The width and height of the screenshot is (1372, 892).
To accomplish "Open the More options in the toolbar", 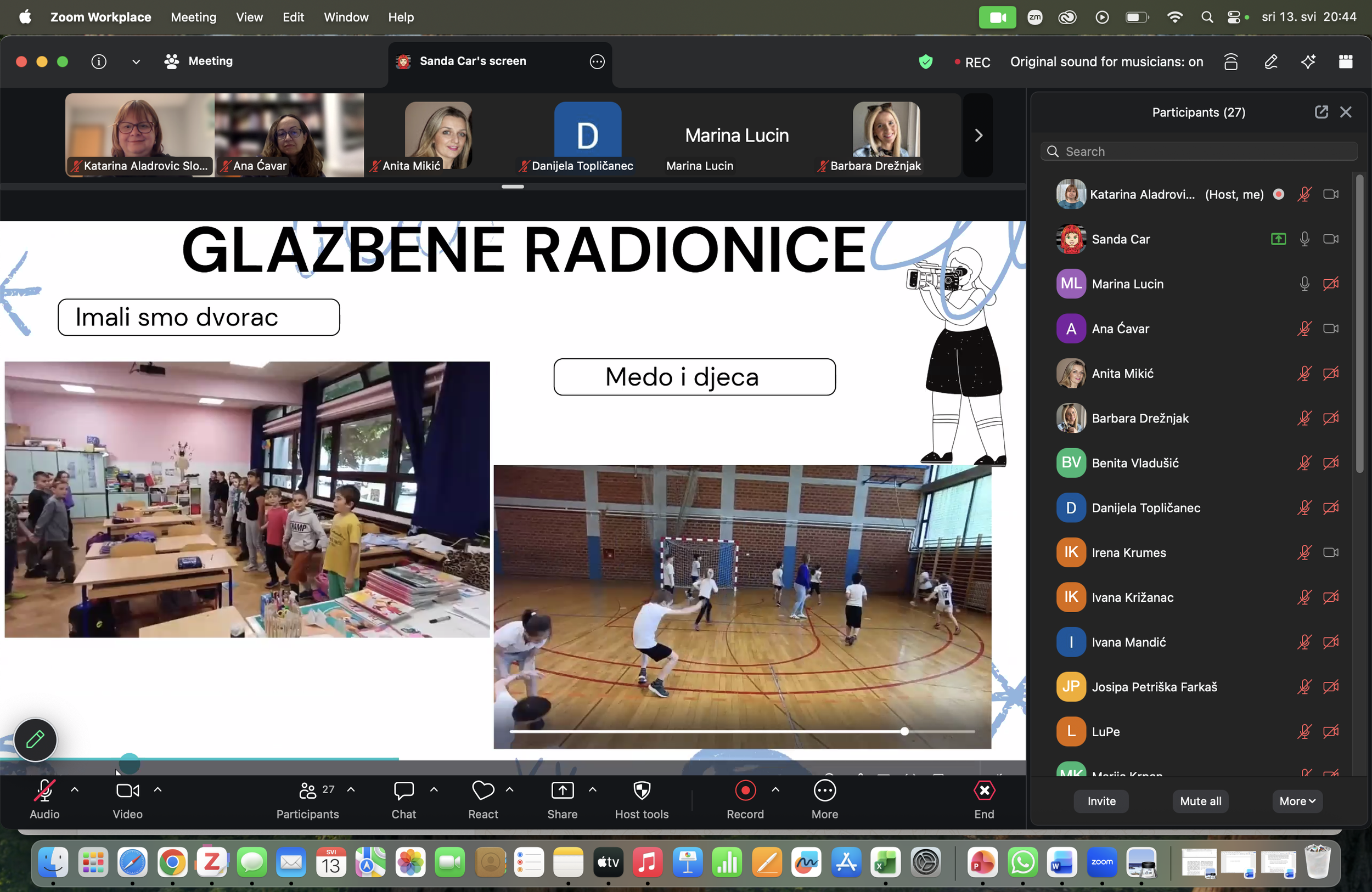I will (825, 800).
